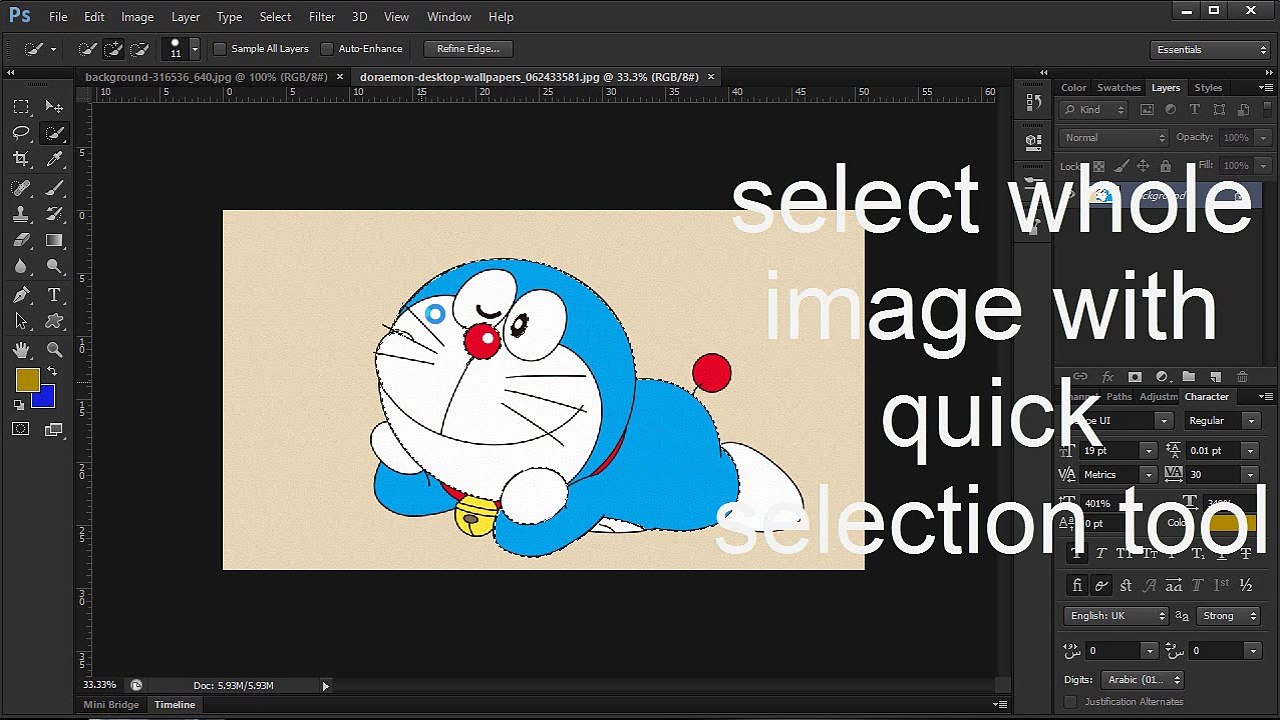Viewport: 1280px width, 720px height.
Task: Swap foreground and background colors
Action: point(52,372)
